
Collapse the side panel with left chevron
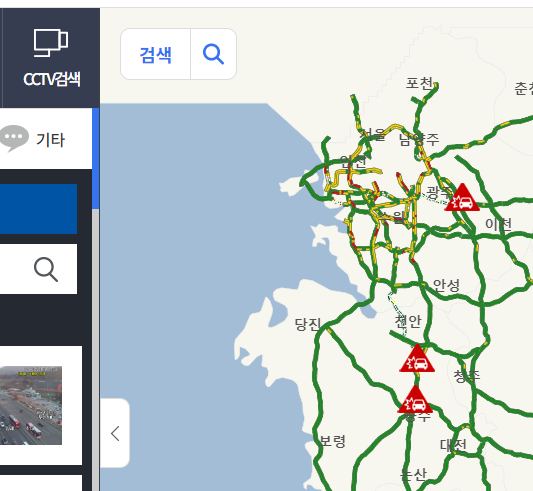pyautogui.click(x=115, y=433)
